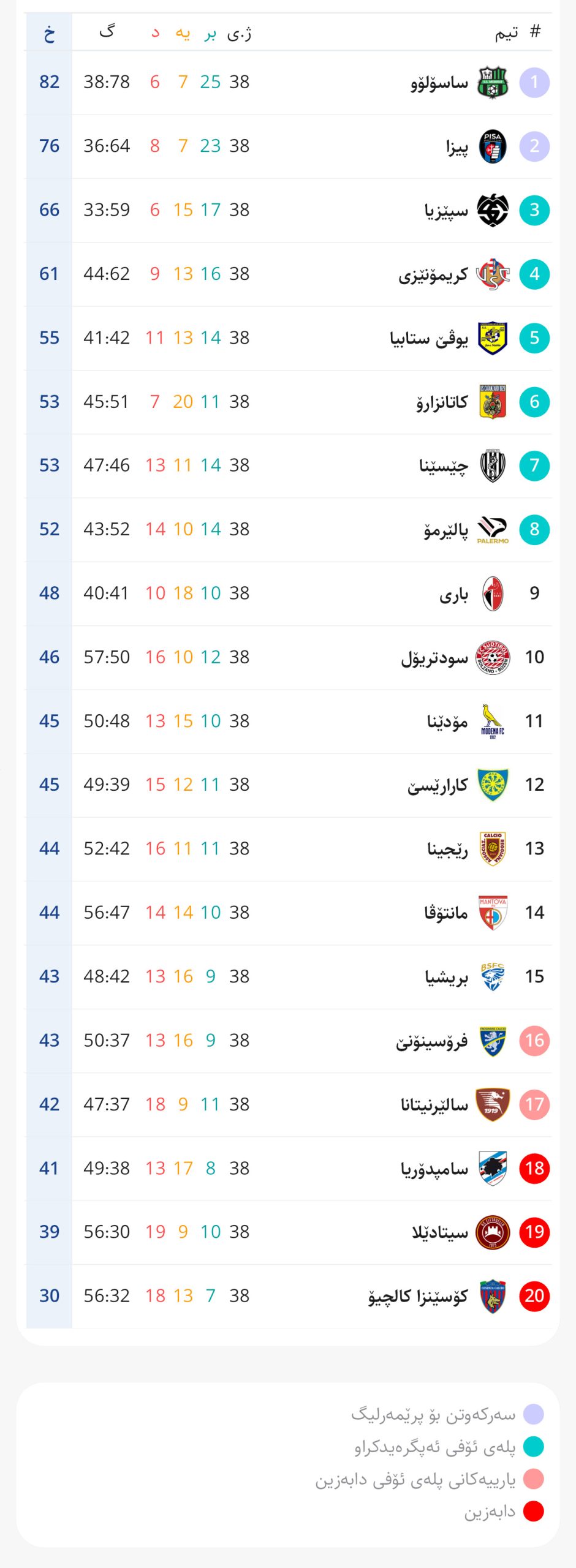Click the Salernitana 1919 crest

click(493, 1105)
